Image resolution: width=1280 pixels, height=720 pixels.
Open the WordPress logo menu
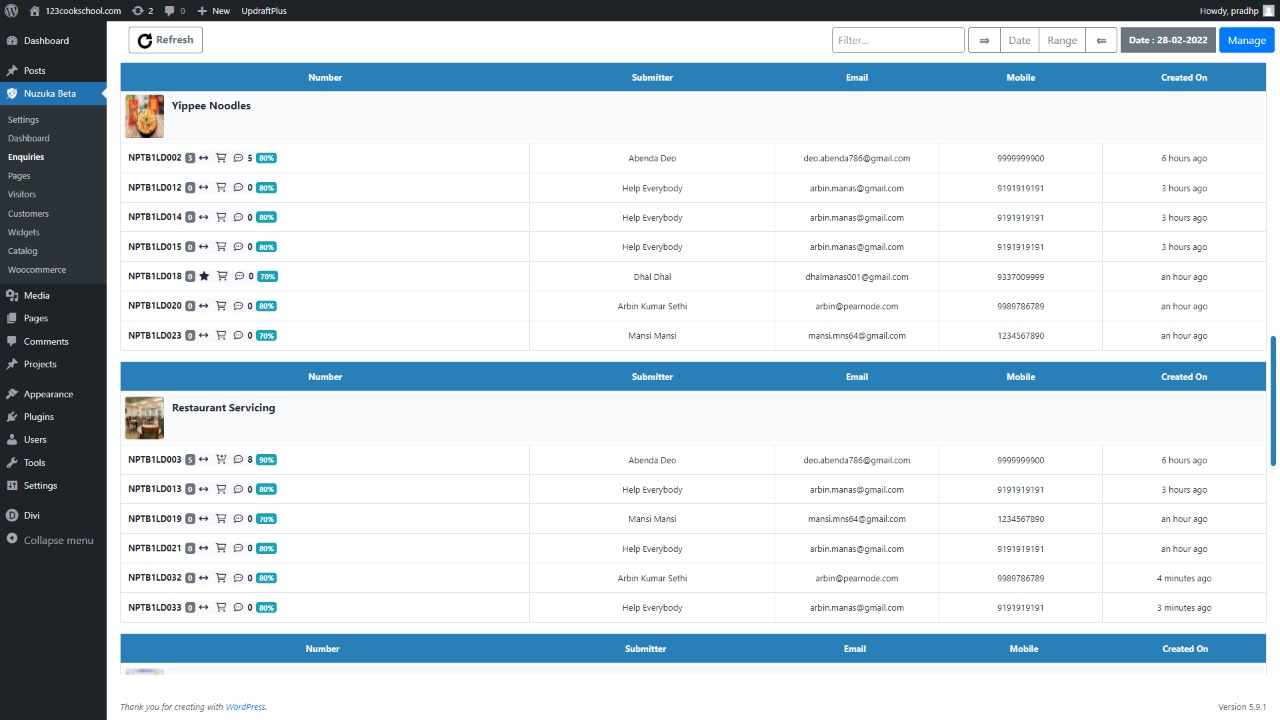(x=11, y=10)
